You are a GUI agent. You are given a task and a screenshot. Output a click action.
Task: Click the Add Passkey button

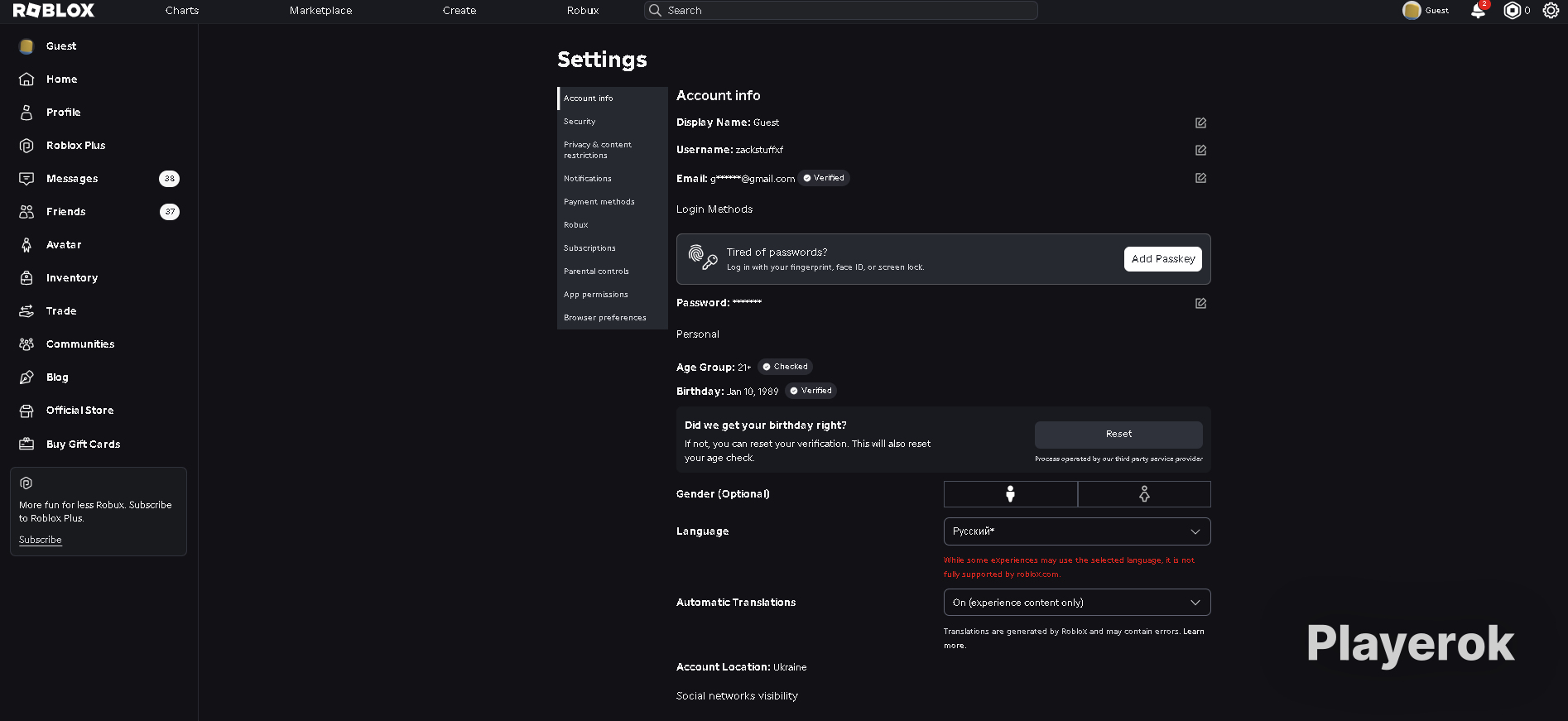click(1163, 259)
